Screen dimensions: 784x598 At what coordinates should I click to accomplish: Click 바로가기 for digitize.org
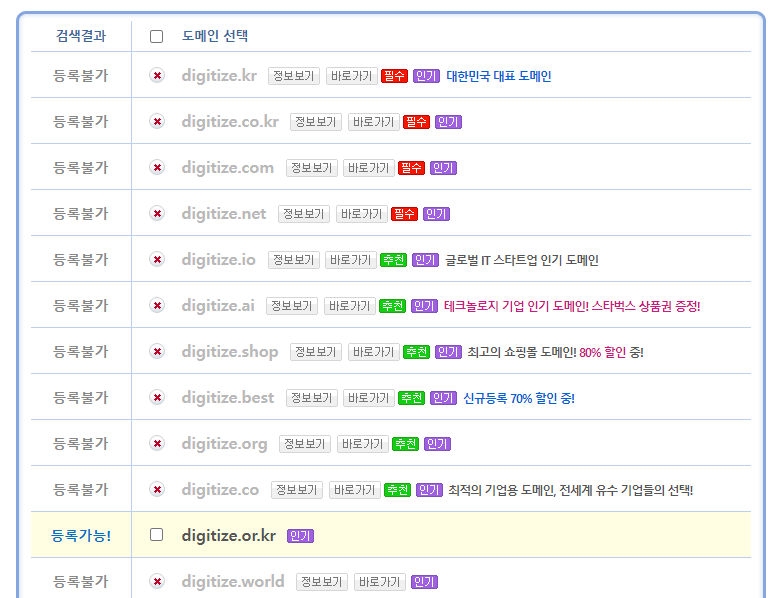click(362, 444)
